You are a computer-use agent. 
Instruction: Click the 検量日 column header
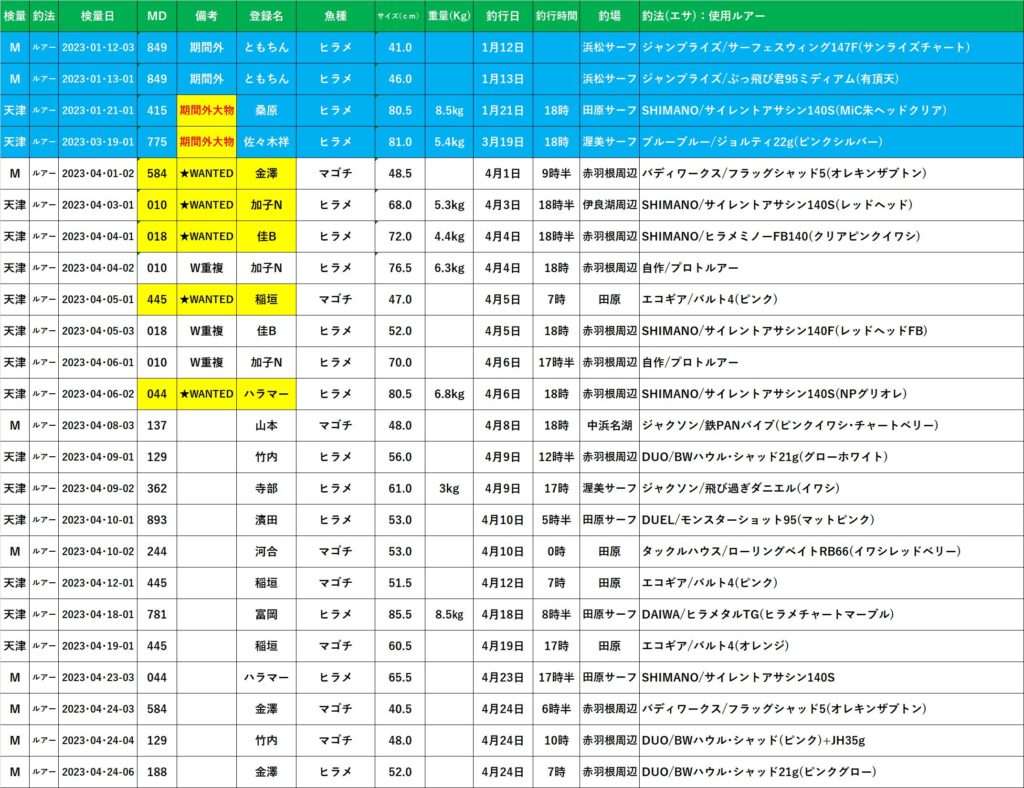97,17
